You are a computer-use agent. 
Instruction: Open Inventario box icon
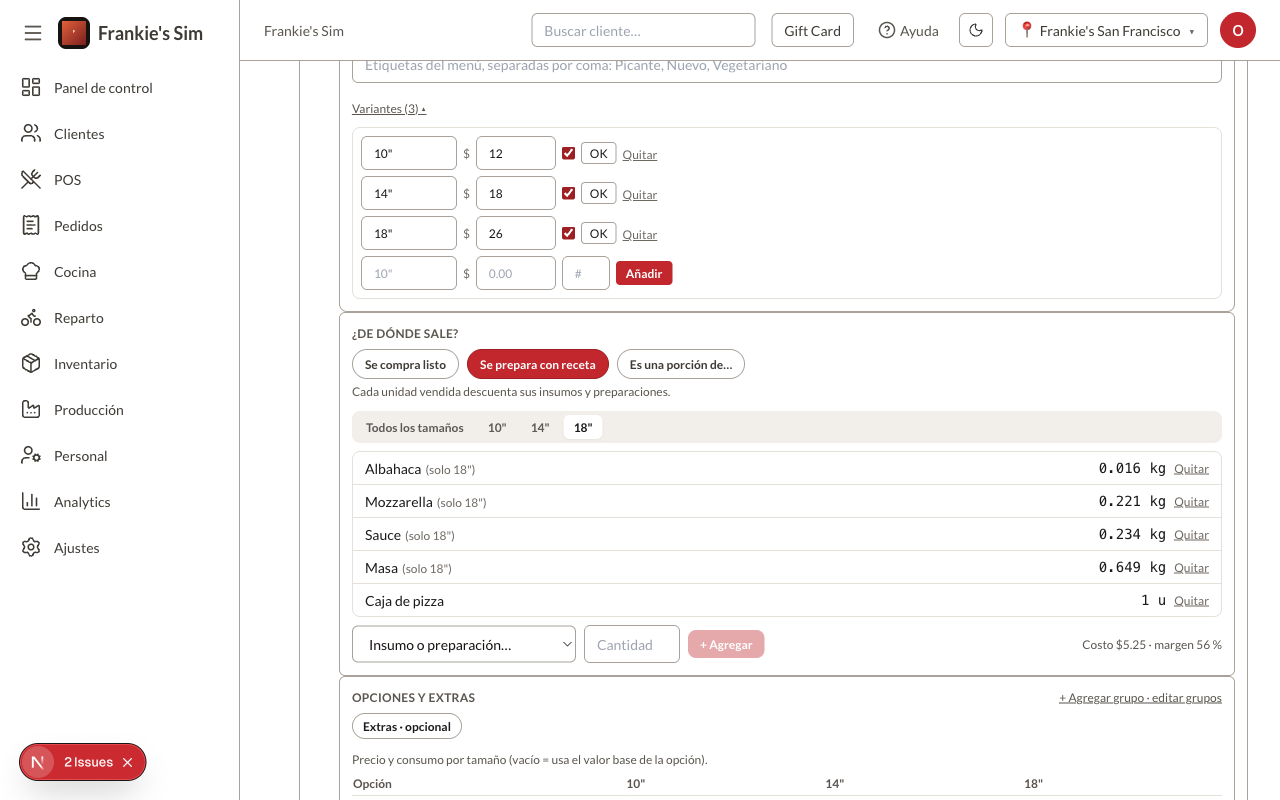point(31,364)
